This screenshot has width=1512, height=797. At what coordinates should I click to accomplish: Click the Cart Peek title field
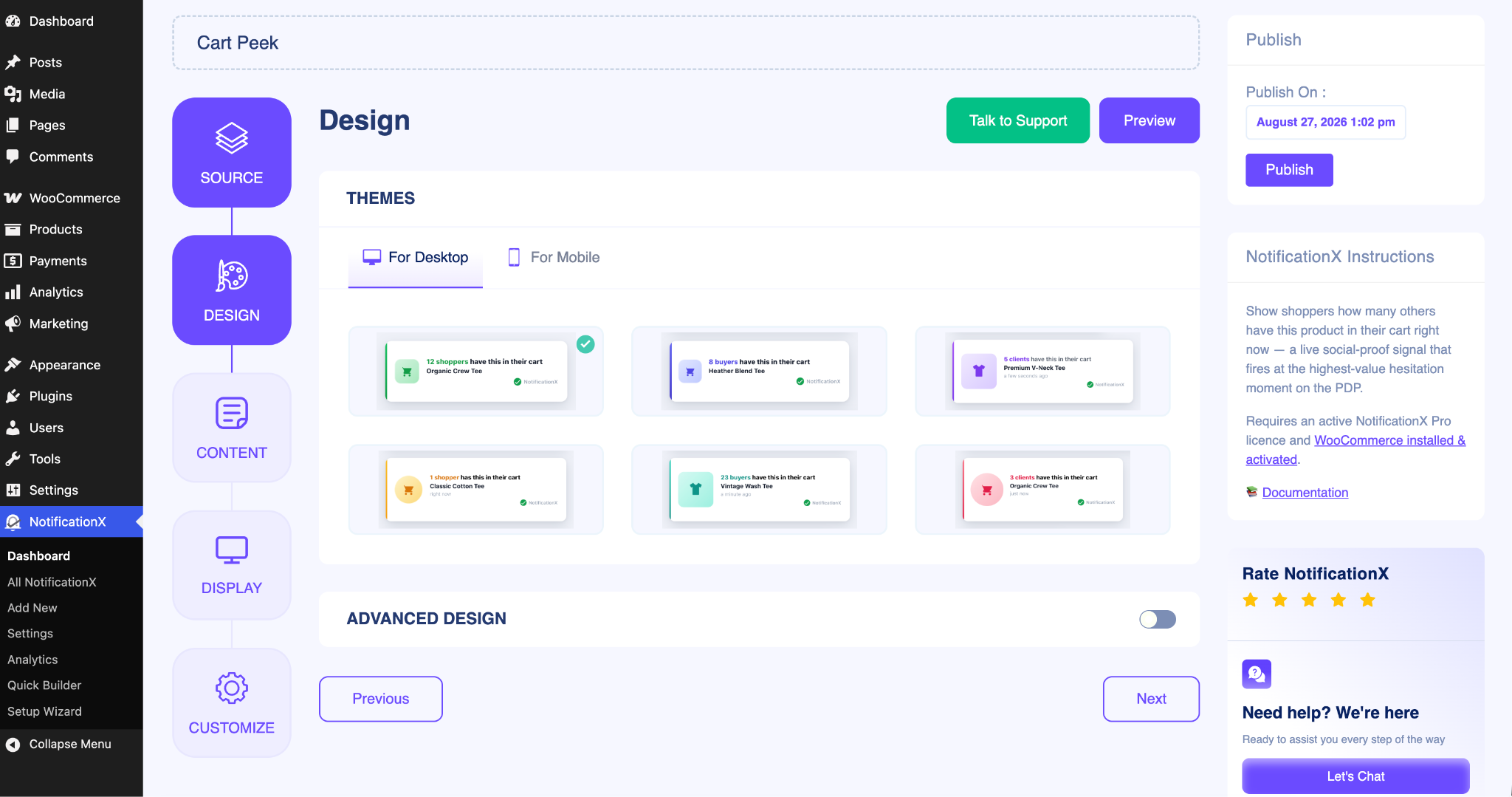(x=686, y=43)
